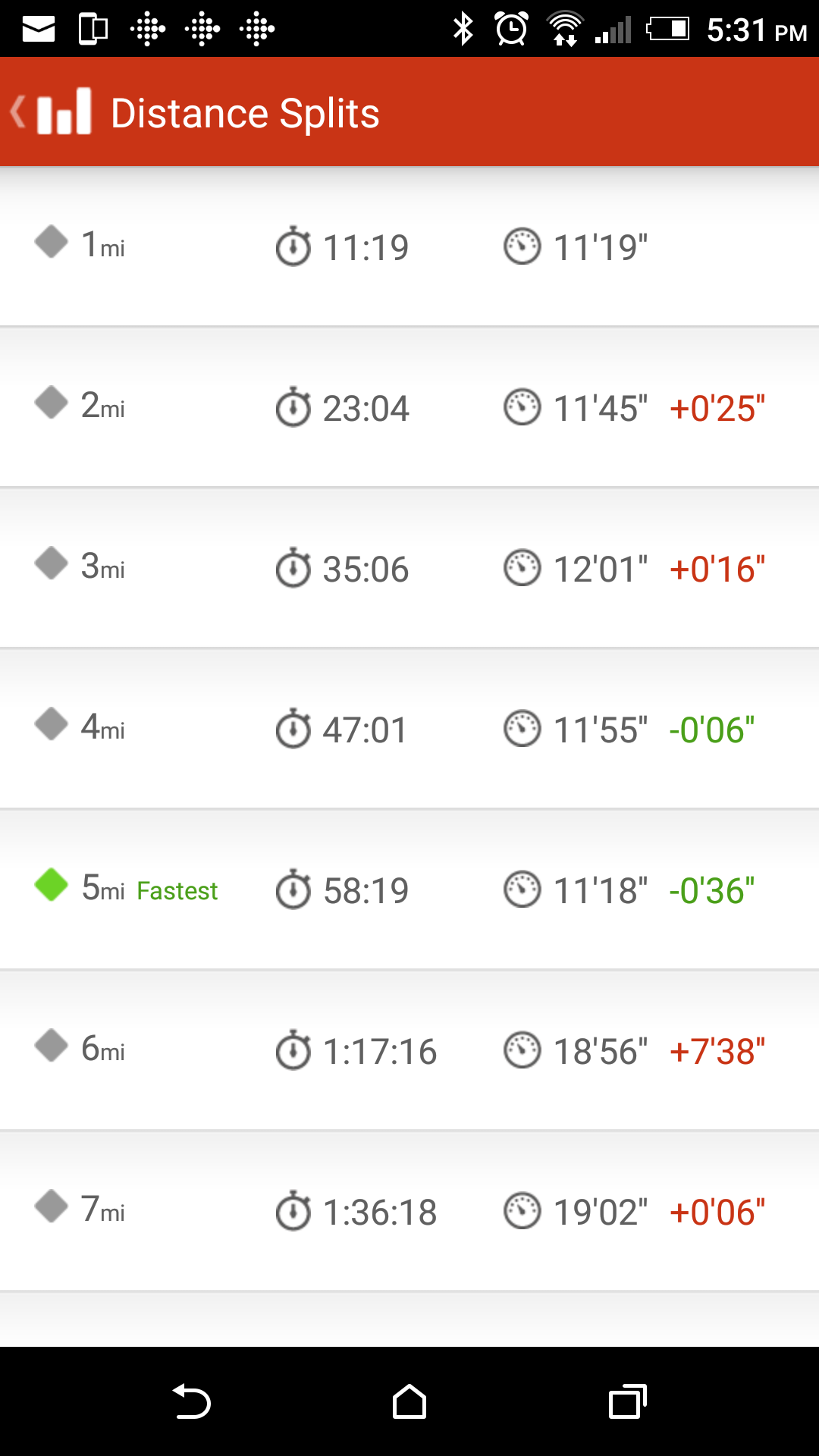Viewport: 819px width, 1456px height.
Task: Tap the back arrow chart icon
Action: pyautogui.click(x=52, y=112)
